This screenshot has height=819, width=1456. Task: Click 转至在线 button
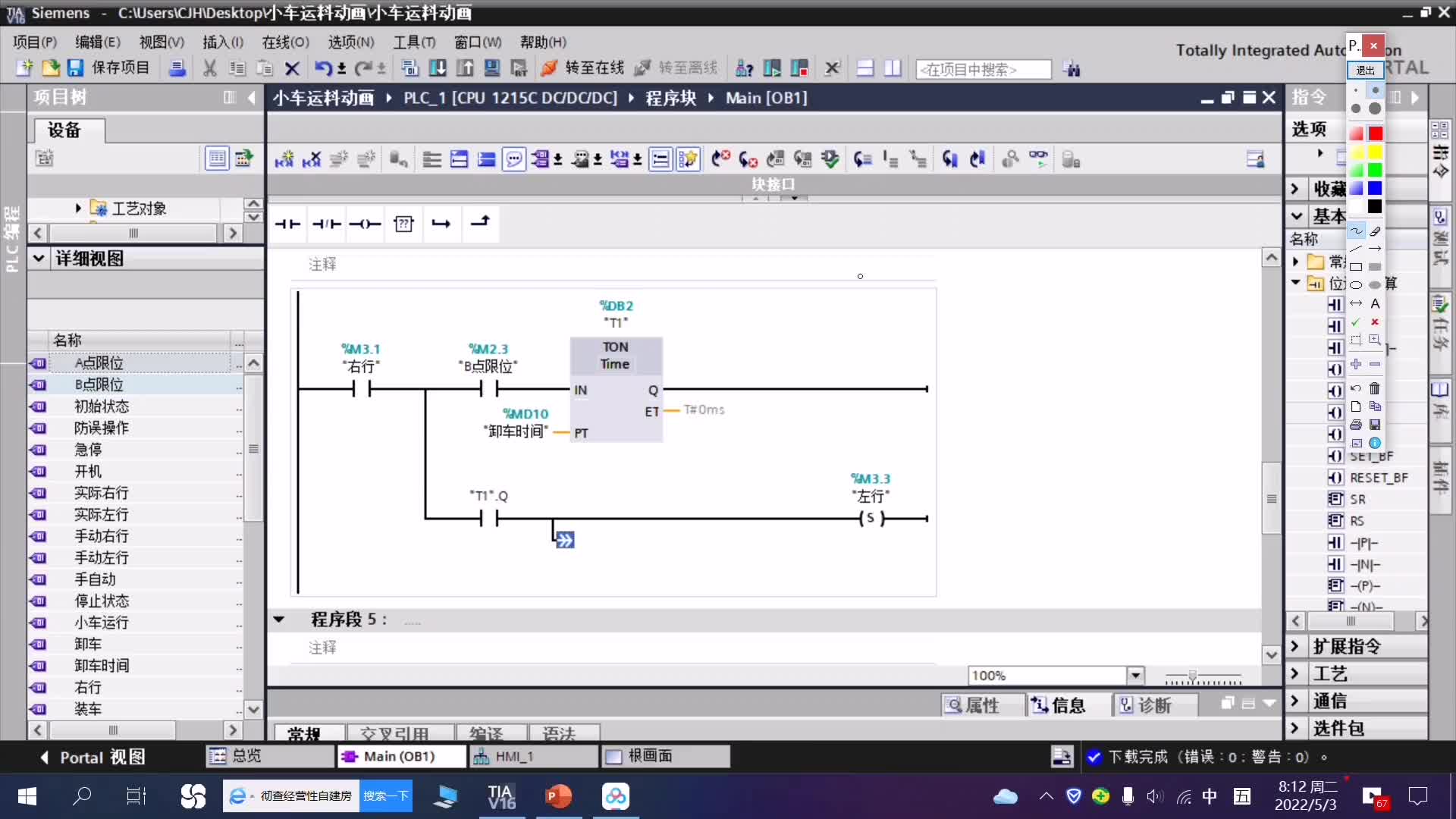(x=583, y=68)
